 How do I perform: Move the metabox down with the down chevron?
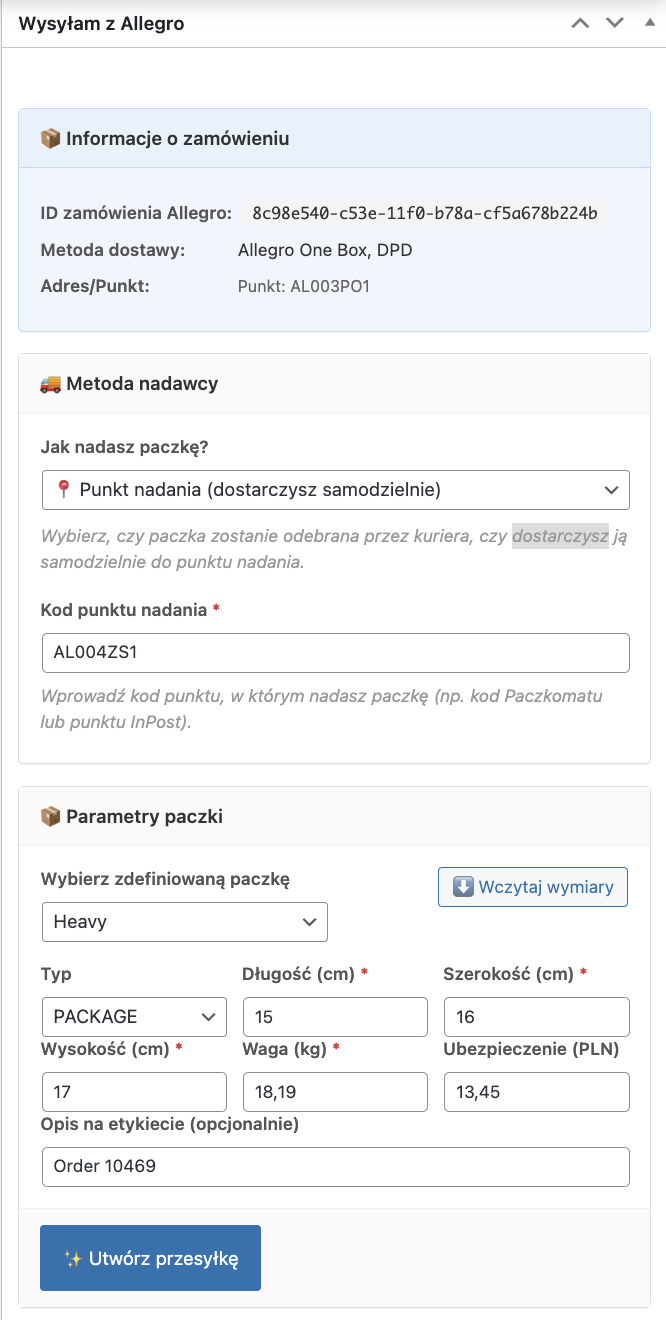(x=614, y=23)
